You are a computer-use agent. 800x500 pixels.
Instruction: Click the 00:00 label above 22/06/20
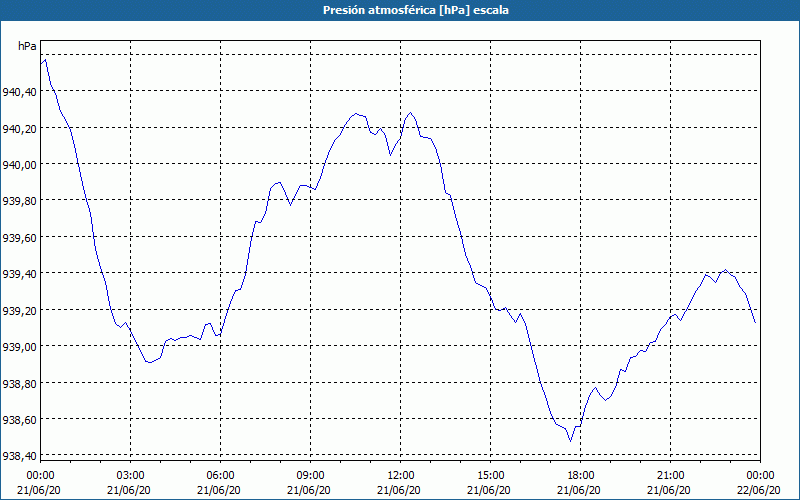(760, 476)
